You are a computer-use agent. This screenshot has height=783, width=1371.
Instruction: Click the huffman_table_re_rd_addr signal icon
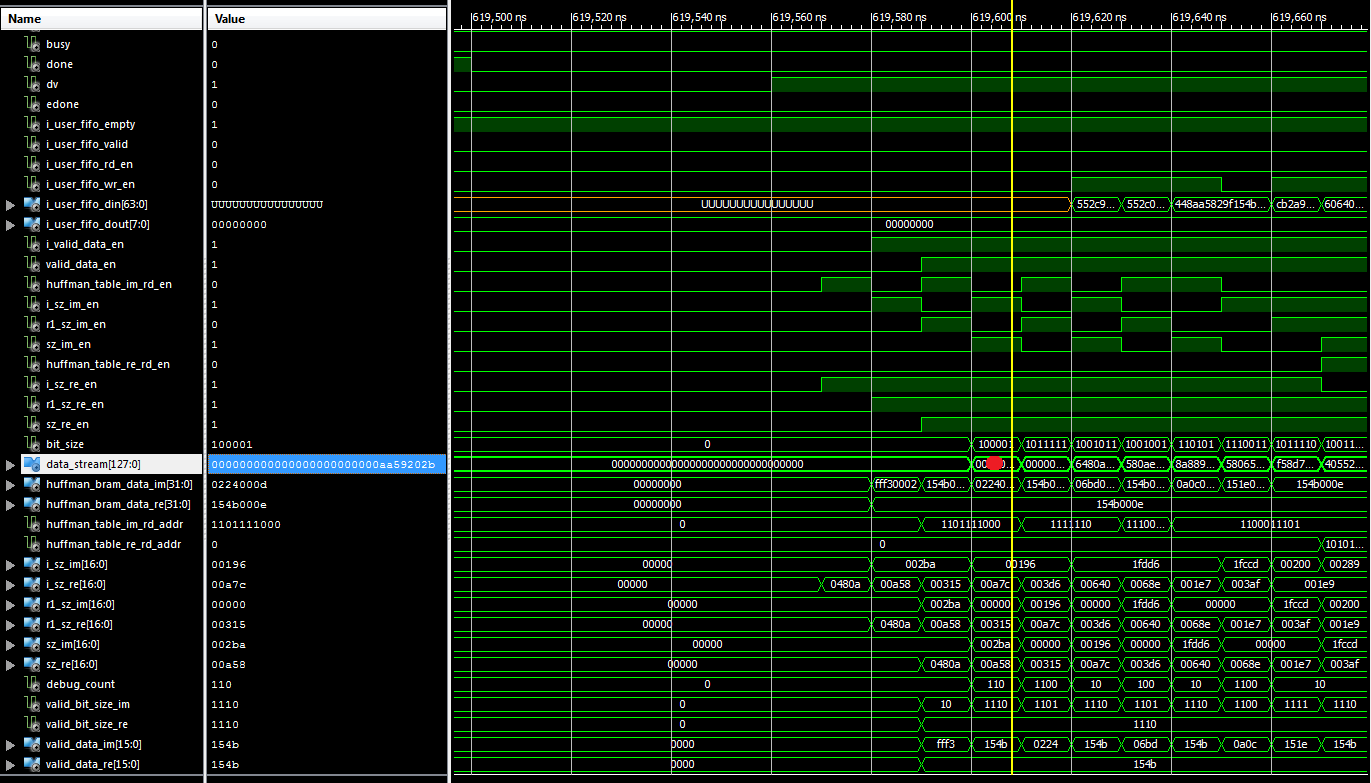(x=32, y=544)
